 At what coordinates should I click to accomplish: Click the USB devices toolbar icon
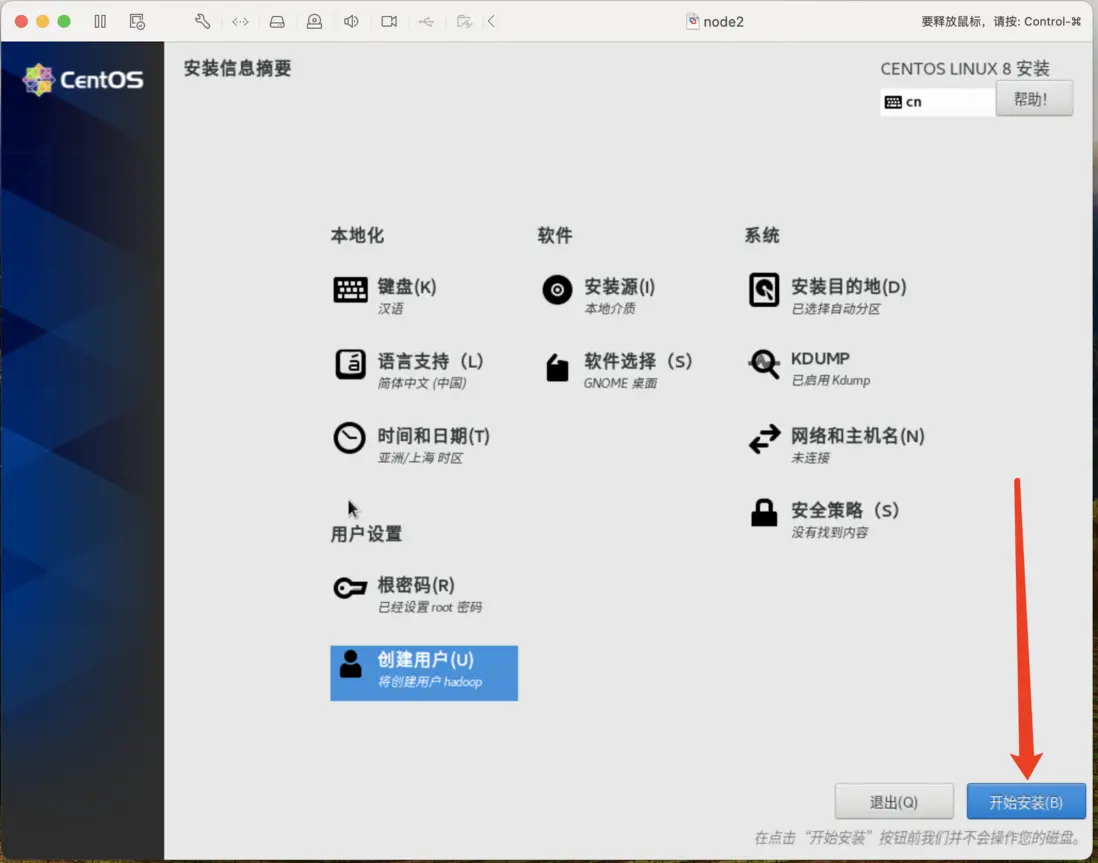[x=426, y=22]
